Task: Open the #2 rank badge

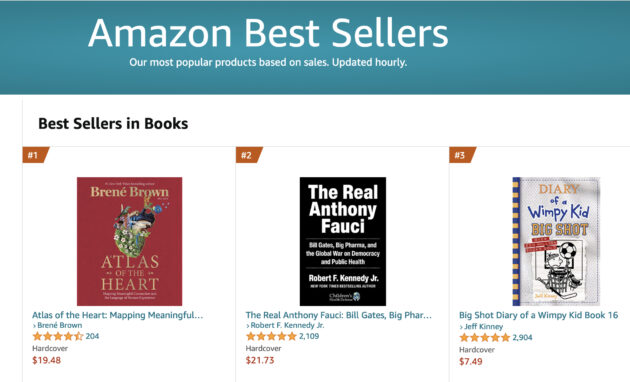Action: point(249,155)
